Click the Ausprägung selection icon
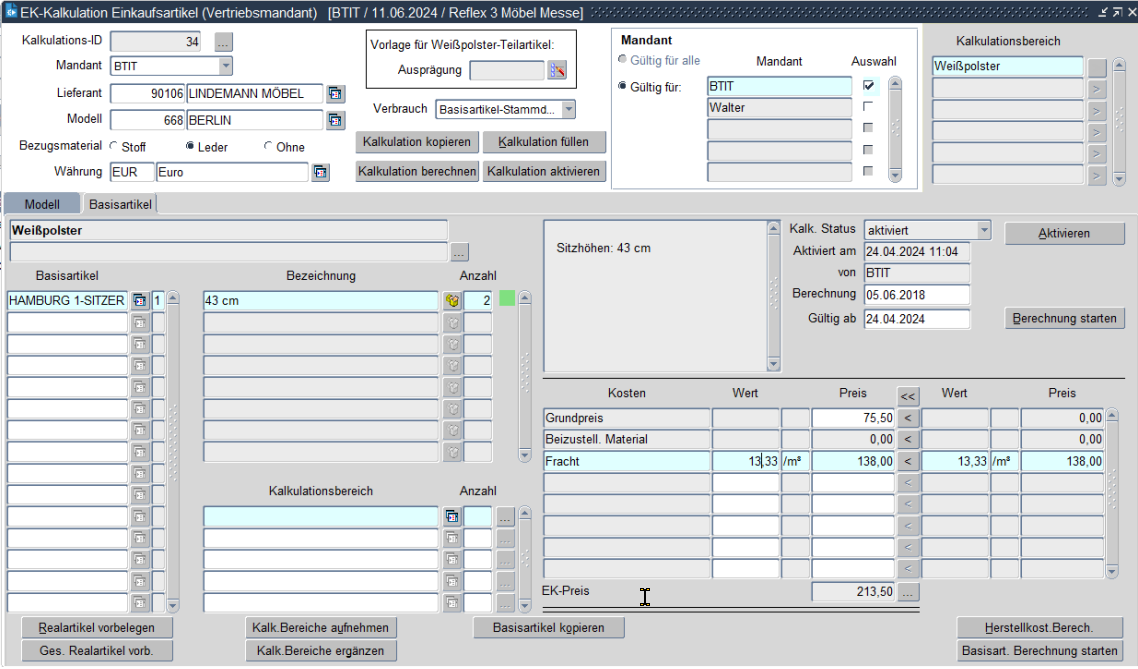Viewport: 1138px width, 669px height. [x=557, y=70]
